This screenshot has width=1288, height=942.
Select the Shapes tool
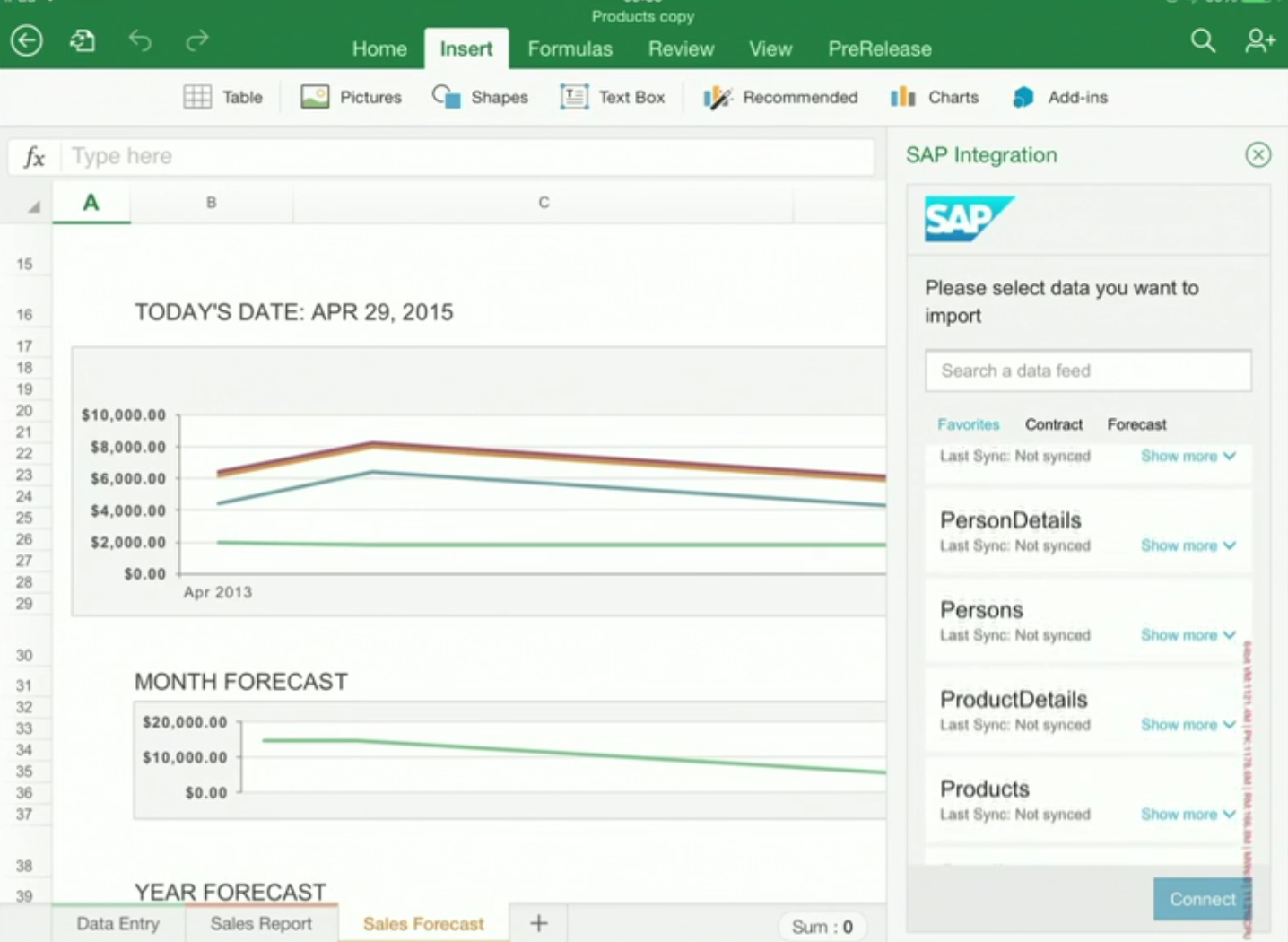[480, 97]
